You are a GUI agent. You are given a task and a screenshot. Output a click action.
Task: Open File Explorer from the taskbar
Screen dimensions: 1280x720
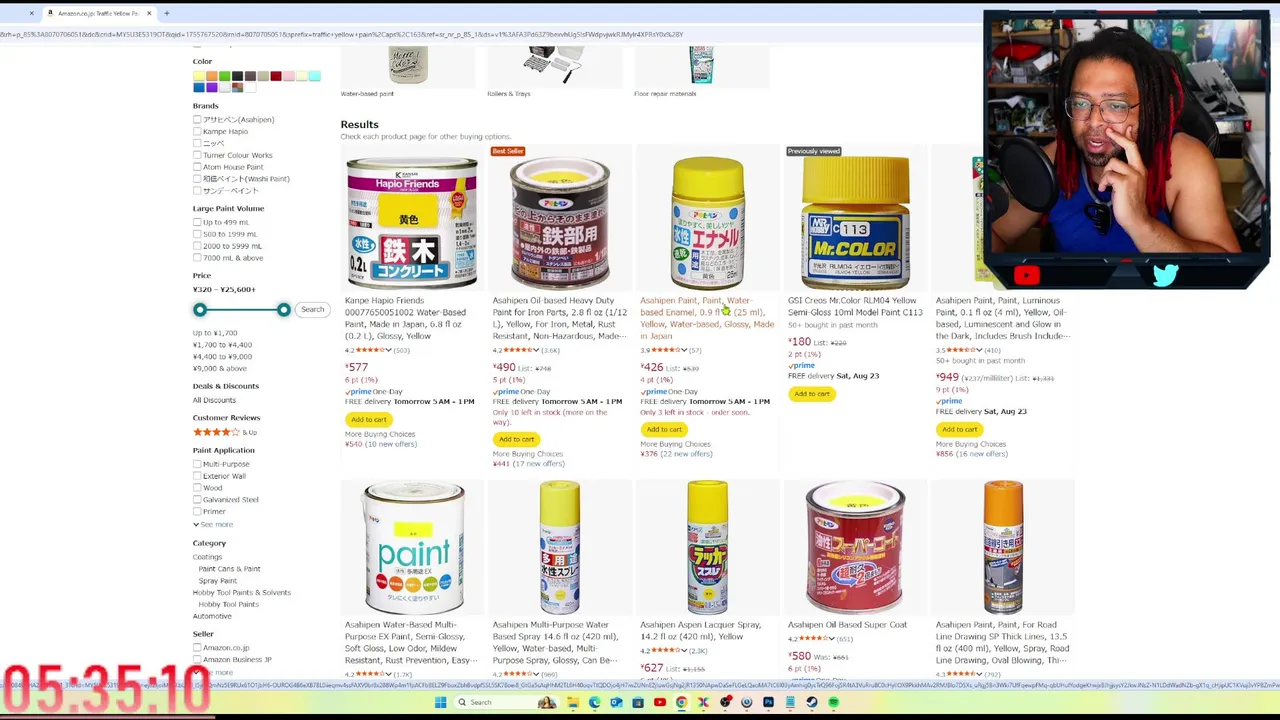click(573, 702)
